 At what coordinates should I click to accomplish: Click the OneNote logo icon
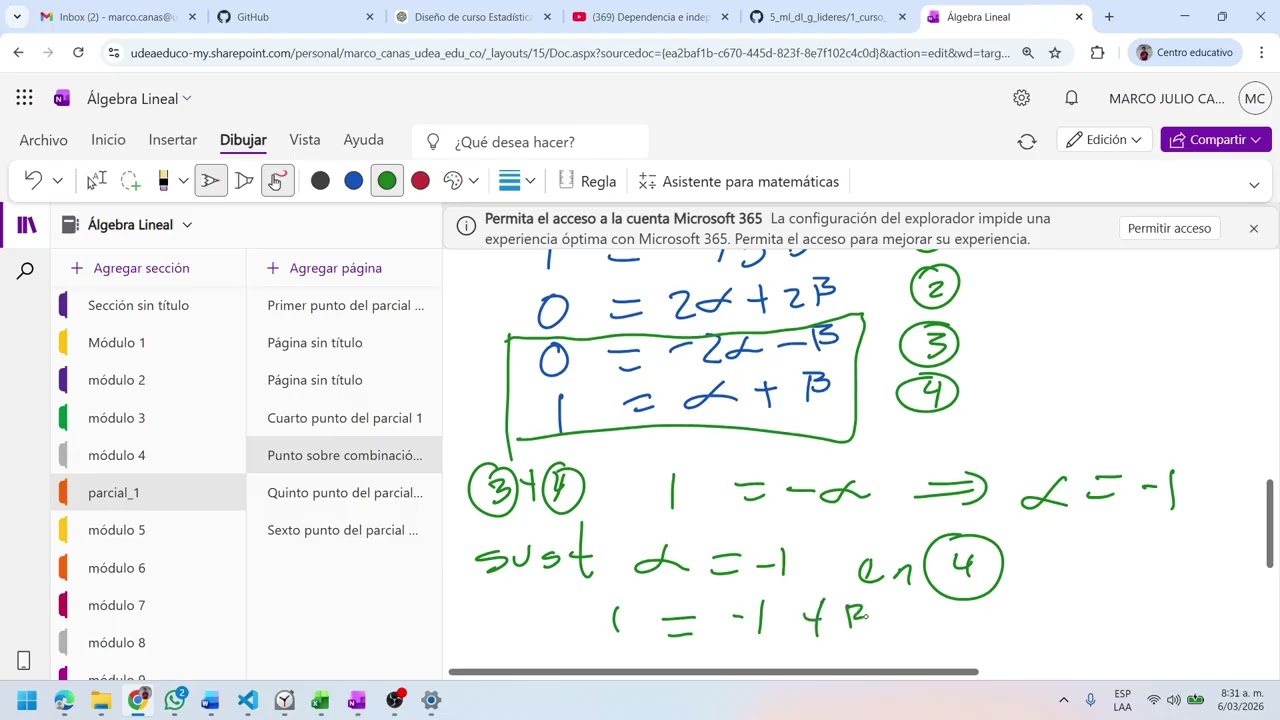[62, 98]
